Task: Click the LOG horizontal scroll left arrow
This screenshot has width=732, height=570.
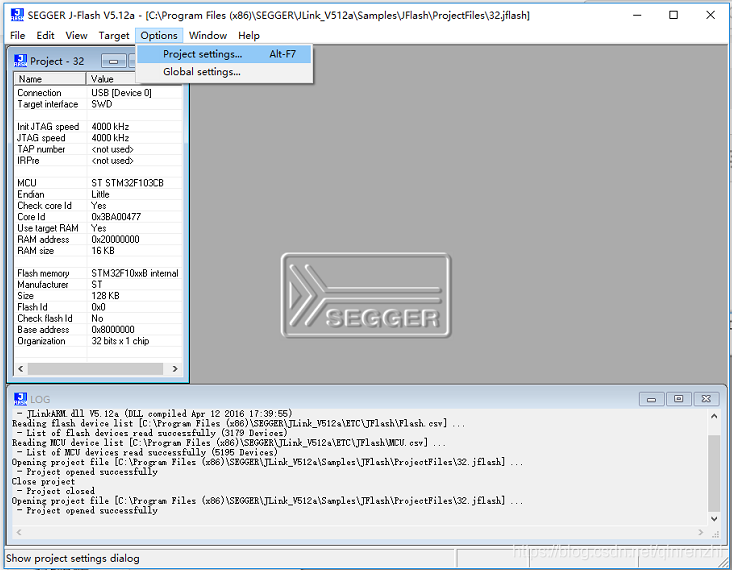Action: click(x=19, y=532)
